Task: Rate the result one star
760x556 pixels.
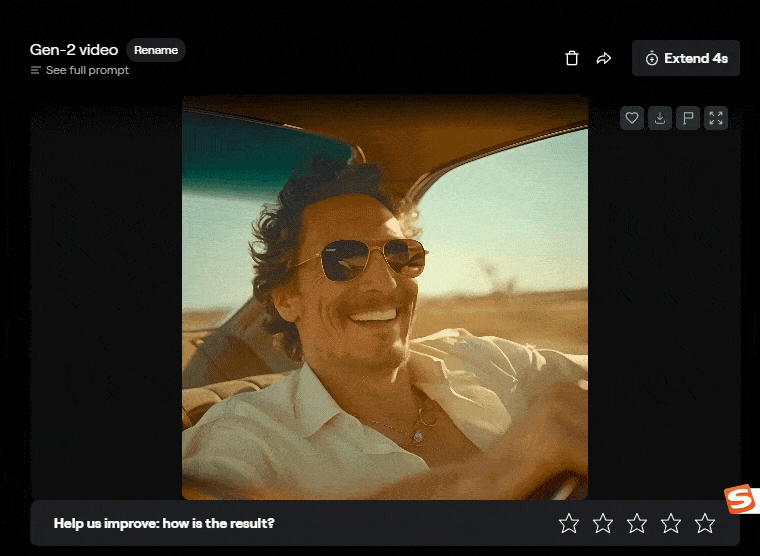Action: [x=569, y=524]
